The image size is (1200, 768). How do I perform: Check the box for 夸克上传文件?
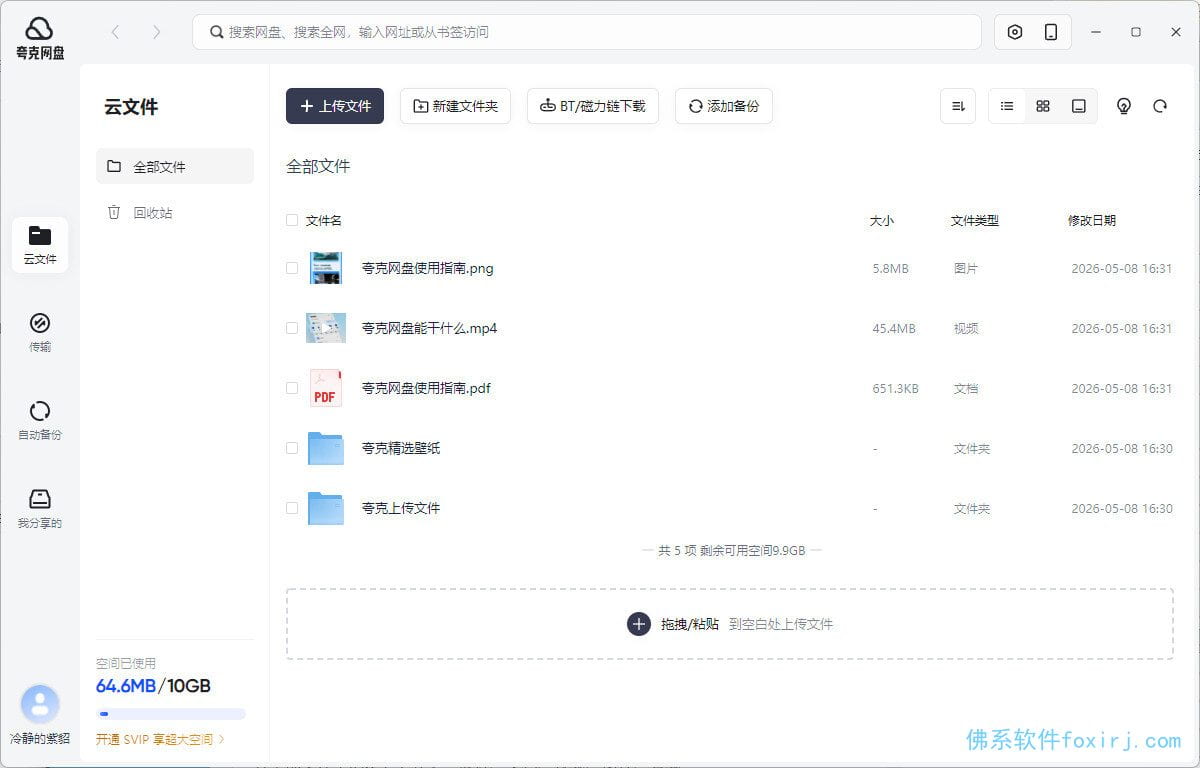(x=292, y=508)
